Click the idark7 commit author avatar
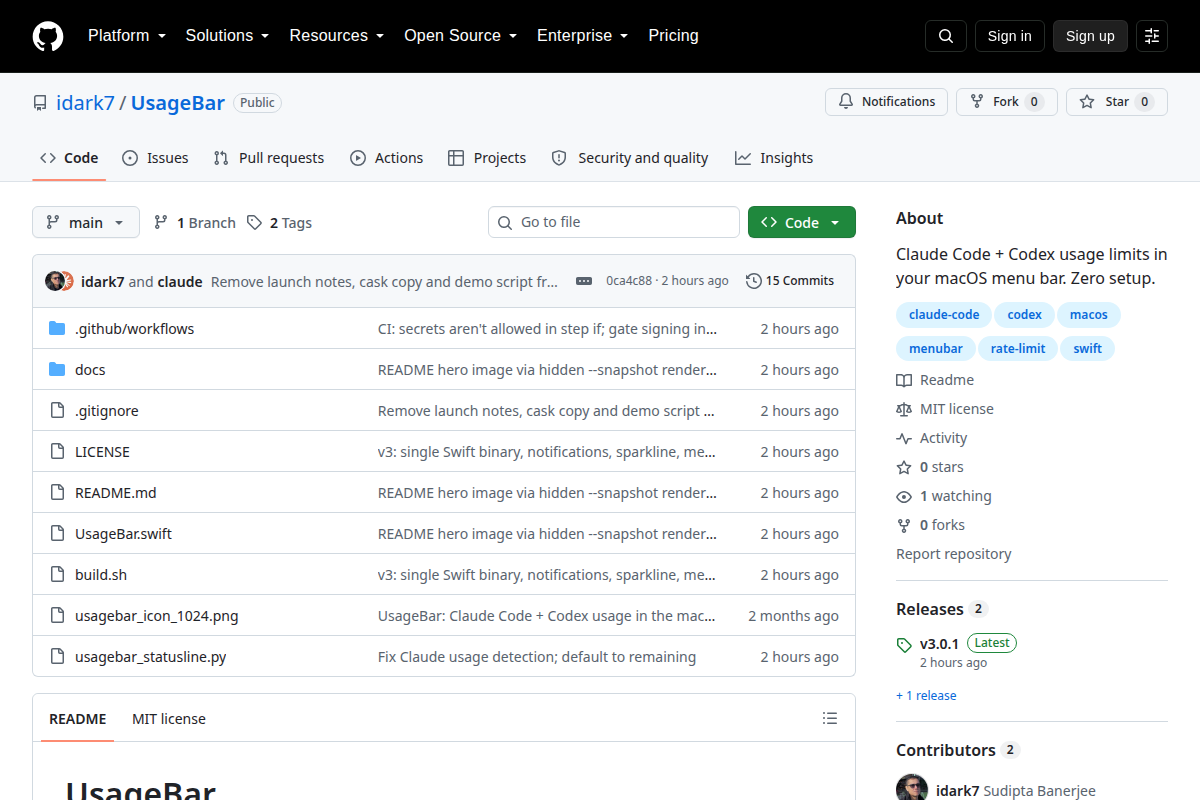The height and width of the screenshot is (800, 1200). coord(55,281)
